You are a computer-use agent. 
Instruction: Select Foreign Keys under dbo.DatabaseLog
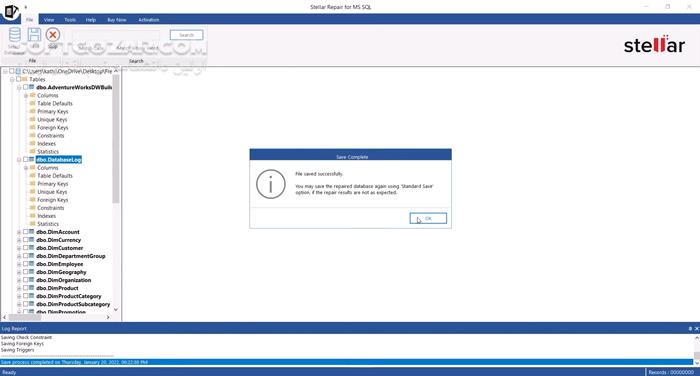click(53, 200)
